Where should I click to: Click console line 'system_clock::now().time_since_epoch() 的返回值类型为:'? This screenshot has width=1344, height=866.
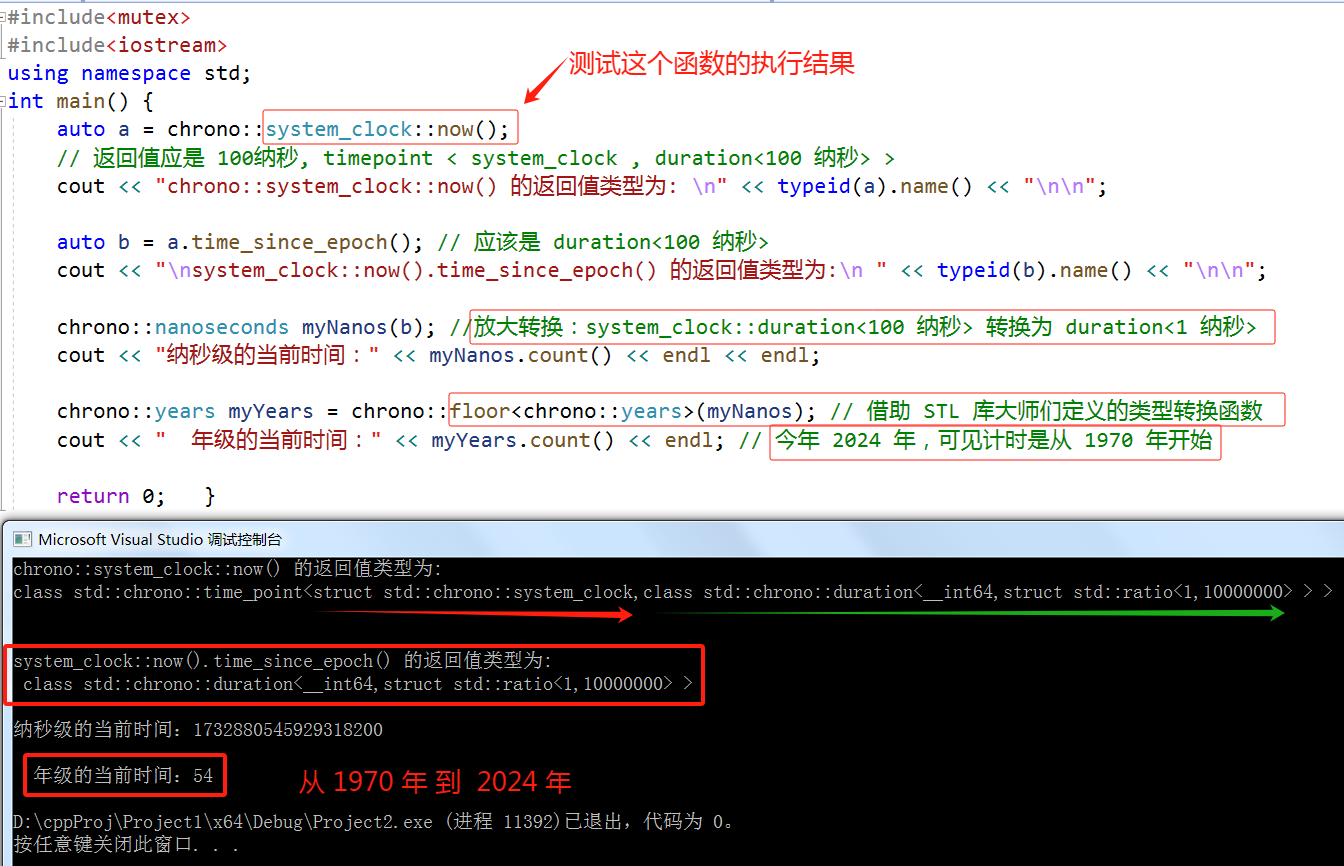point(282,661)
